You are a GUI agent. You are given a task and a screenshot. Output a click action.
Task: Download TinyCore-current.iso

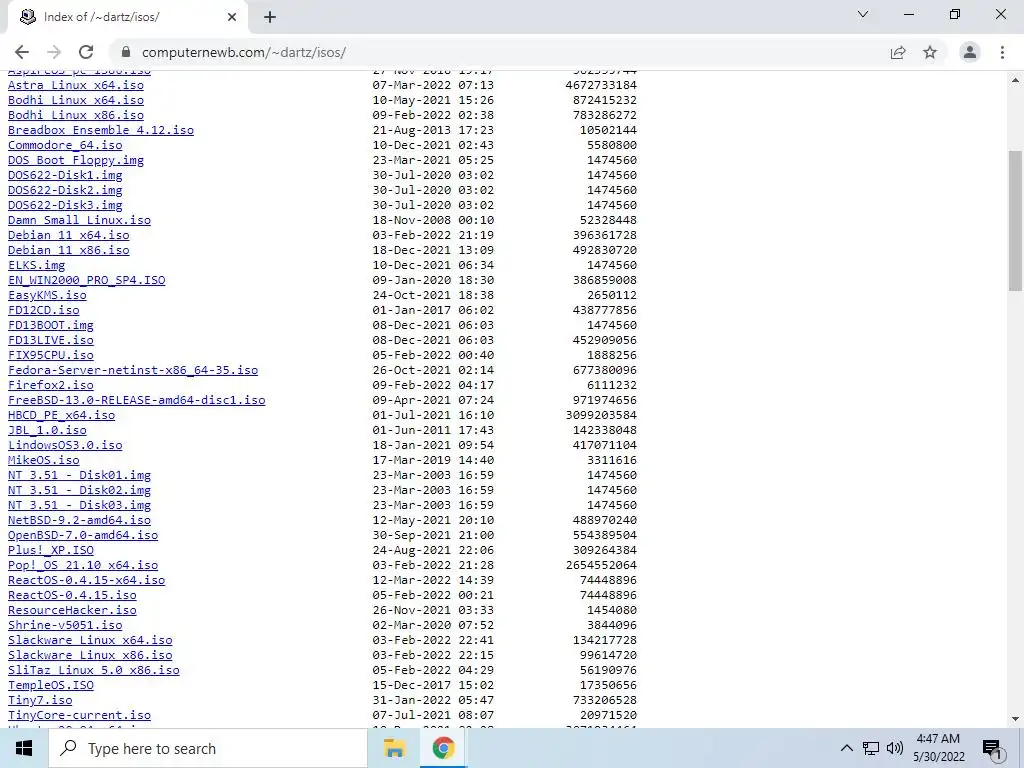click(79, 716)
